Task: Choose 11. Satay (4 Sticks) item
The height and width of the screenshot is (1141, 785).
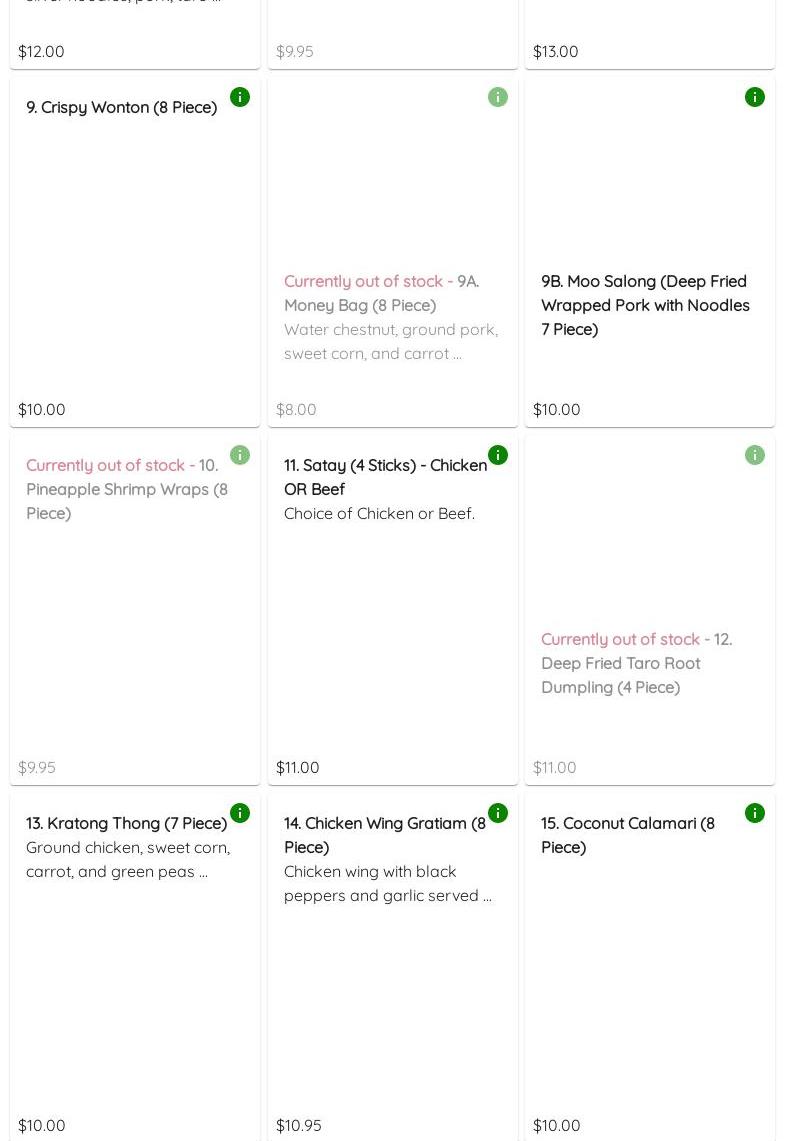Action: 384,477
